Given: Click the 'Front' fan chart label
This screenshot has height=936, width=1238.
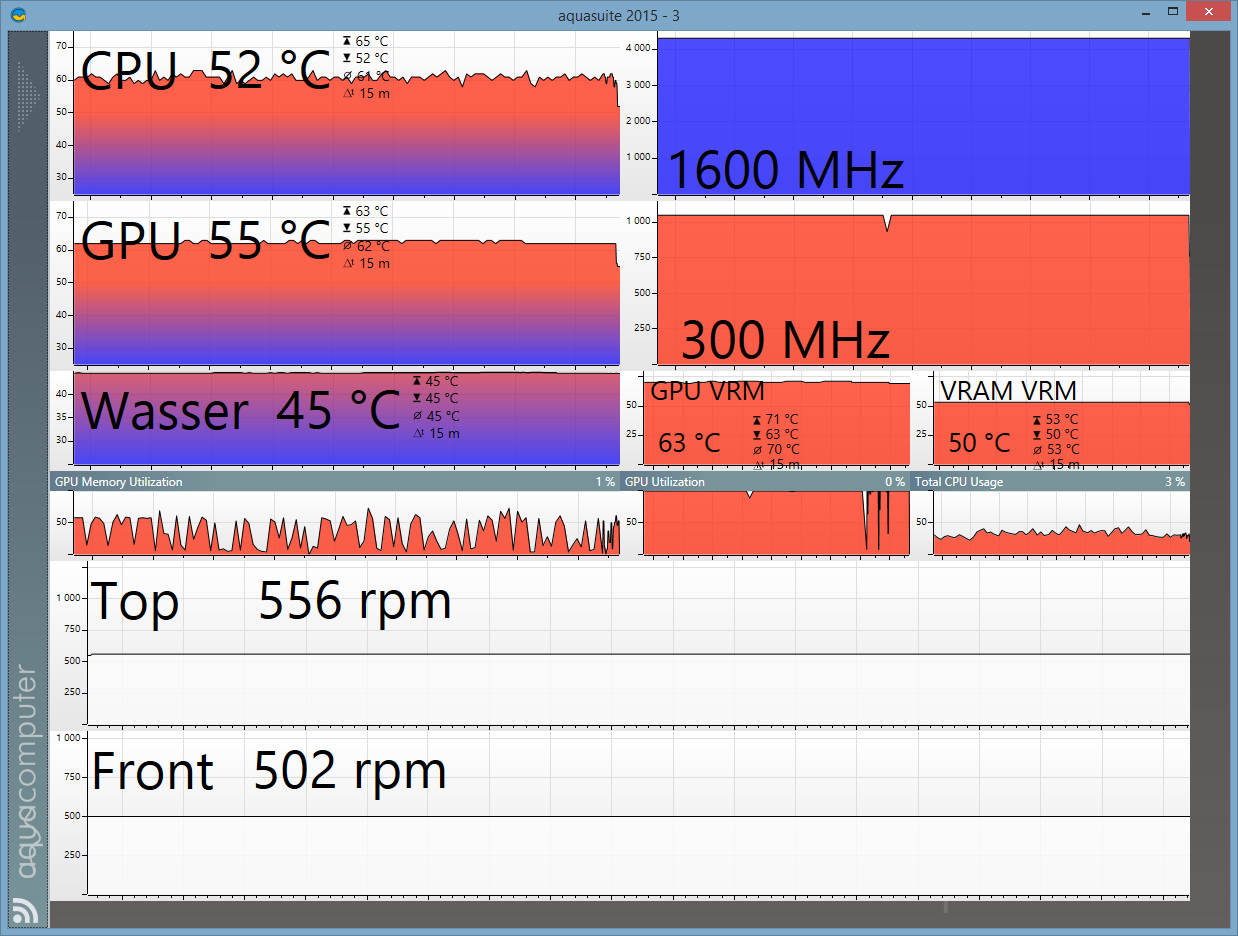Looking at the screenshot, I should [x=153, y=772].
